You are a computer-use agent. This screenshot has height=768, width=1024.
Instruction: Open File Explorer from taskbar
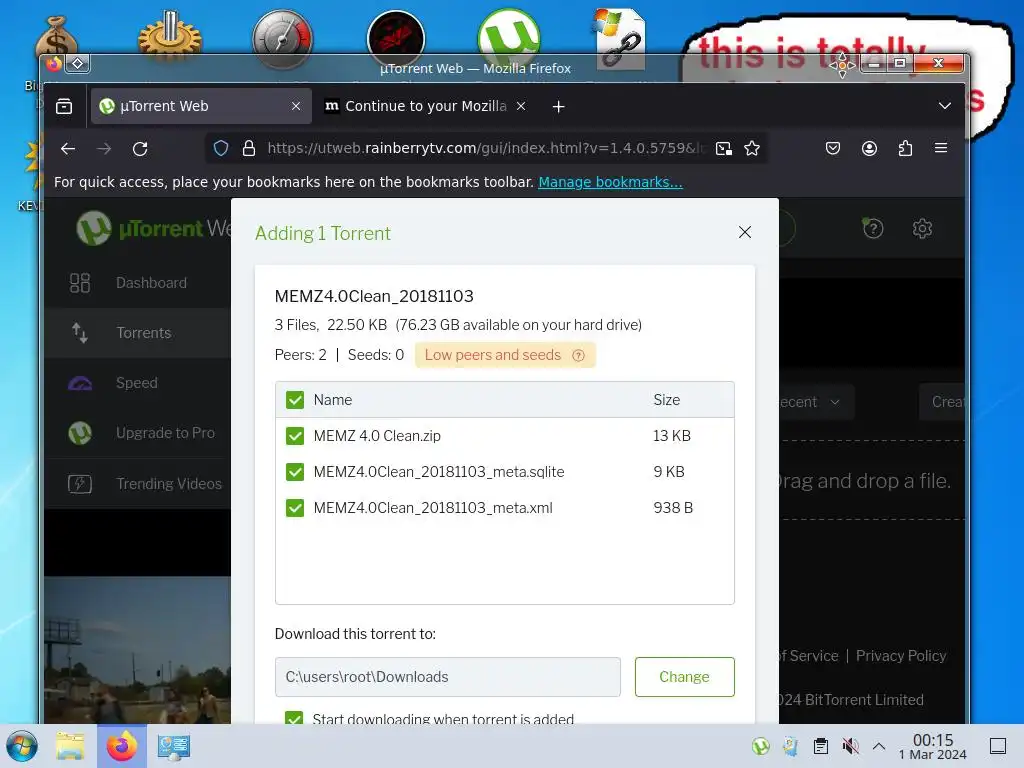click(x=70, y=746)
